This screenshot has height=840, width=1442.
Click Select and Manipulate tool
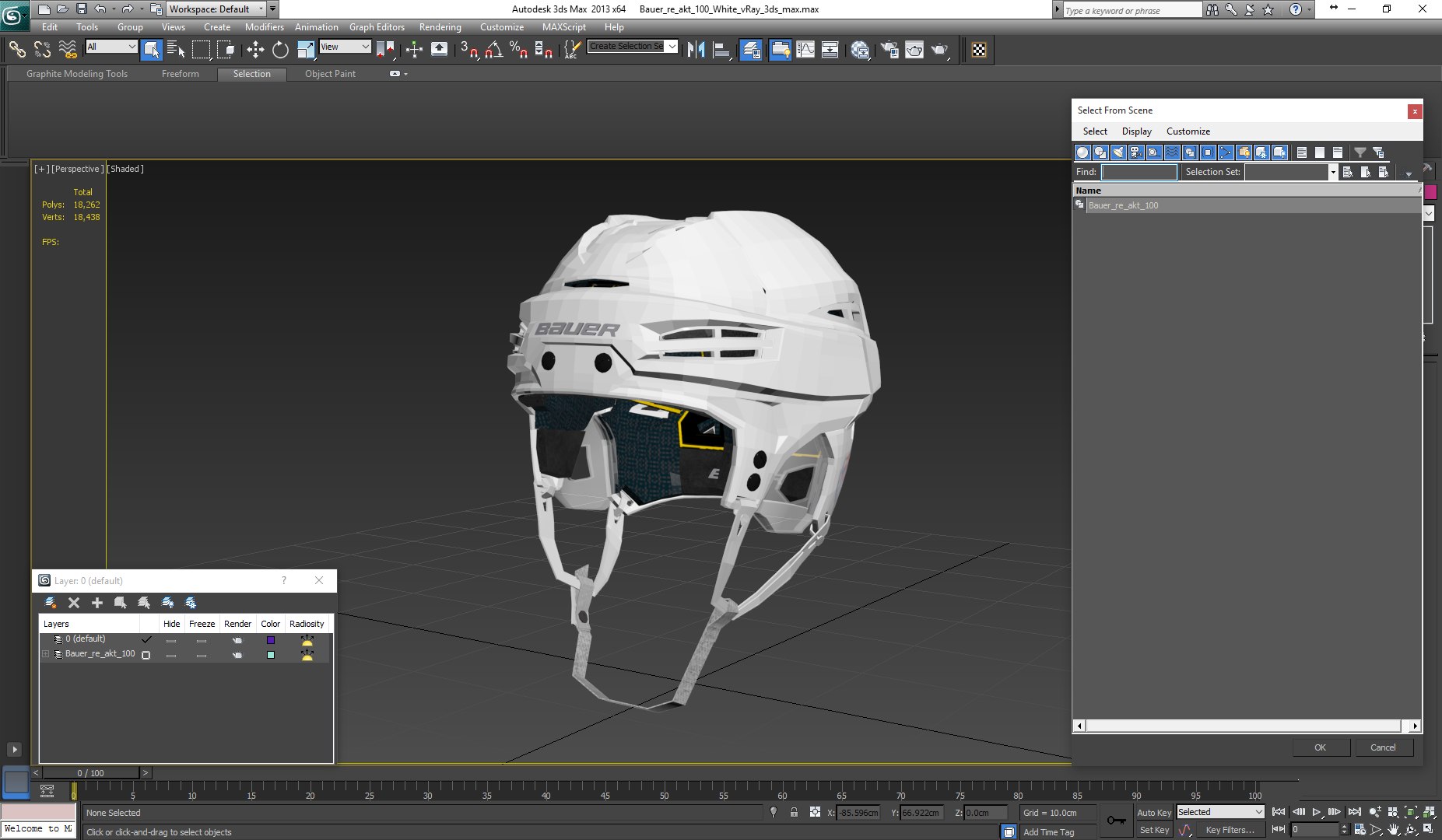point(414,50)
